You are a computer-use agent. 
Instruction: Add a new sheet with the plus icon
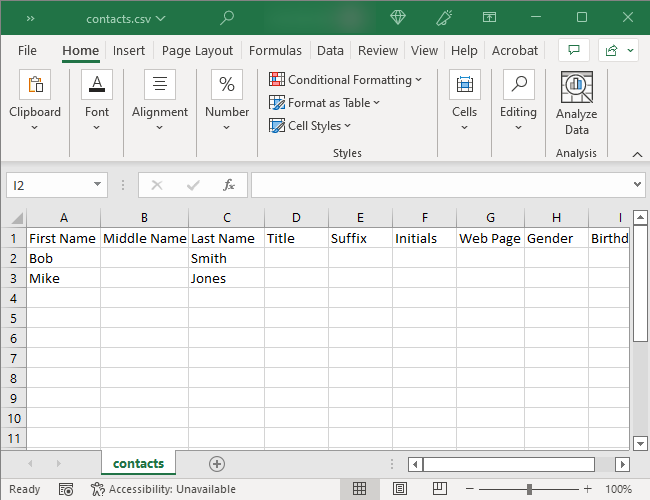pyautogui.click(x=217, y=464)
